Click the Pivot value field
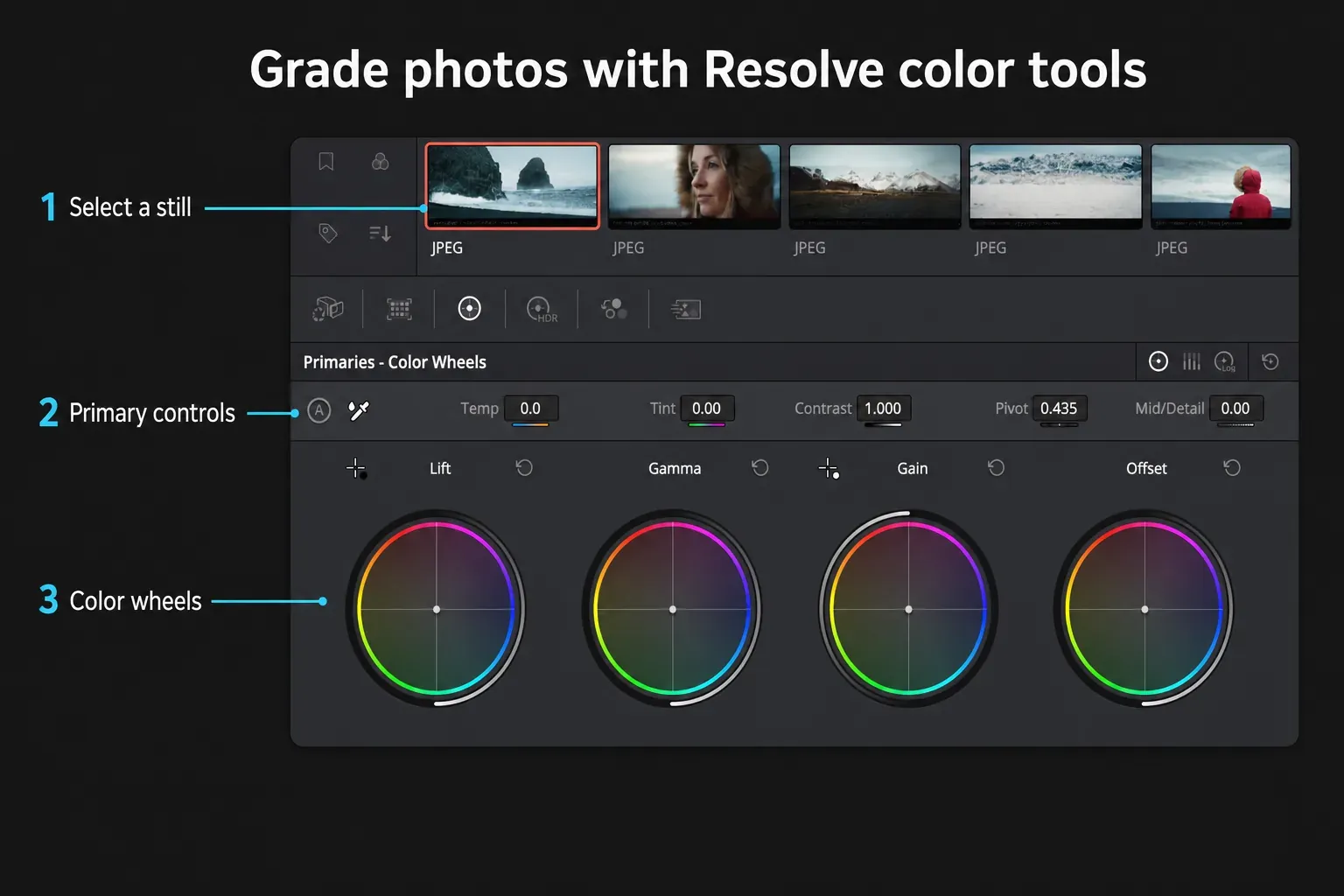The image size is (1344, 896). 1059,409
